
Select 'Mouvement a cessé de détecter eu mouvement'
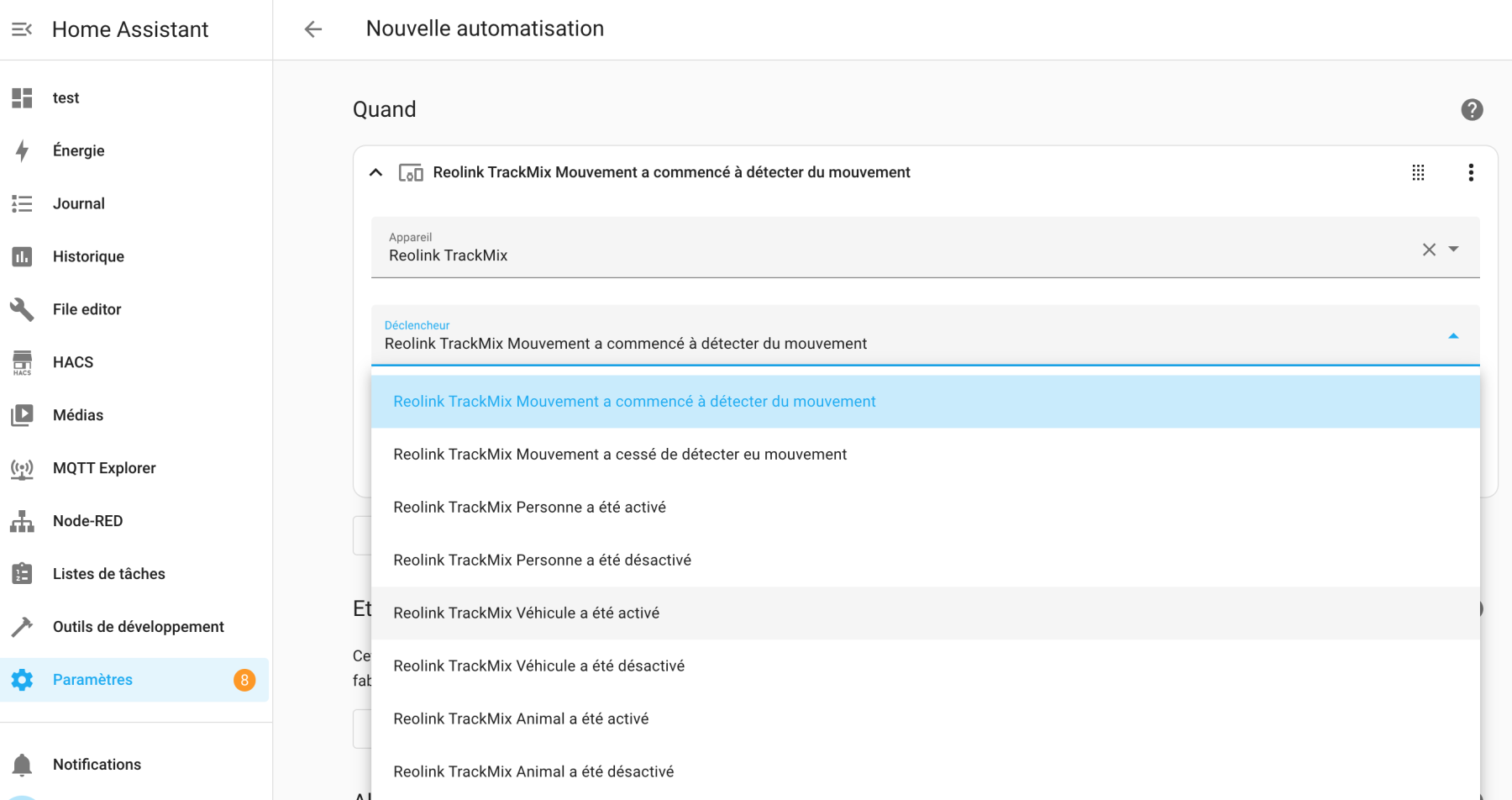click(x=926, y=455)
